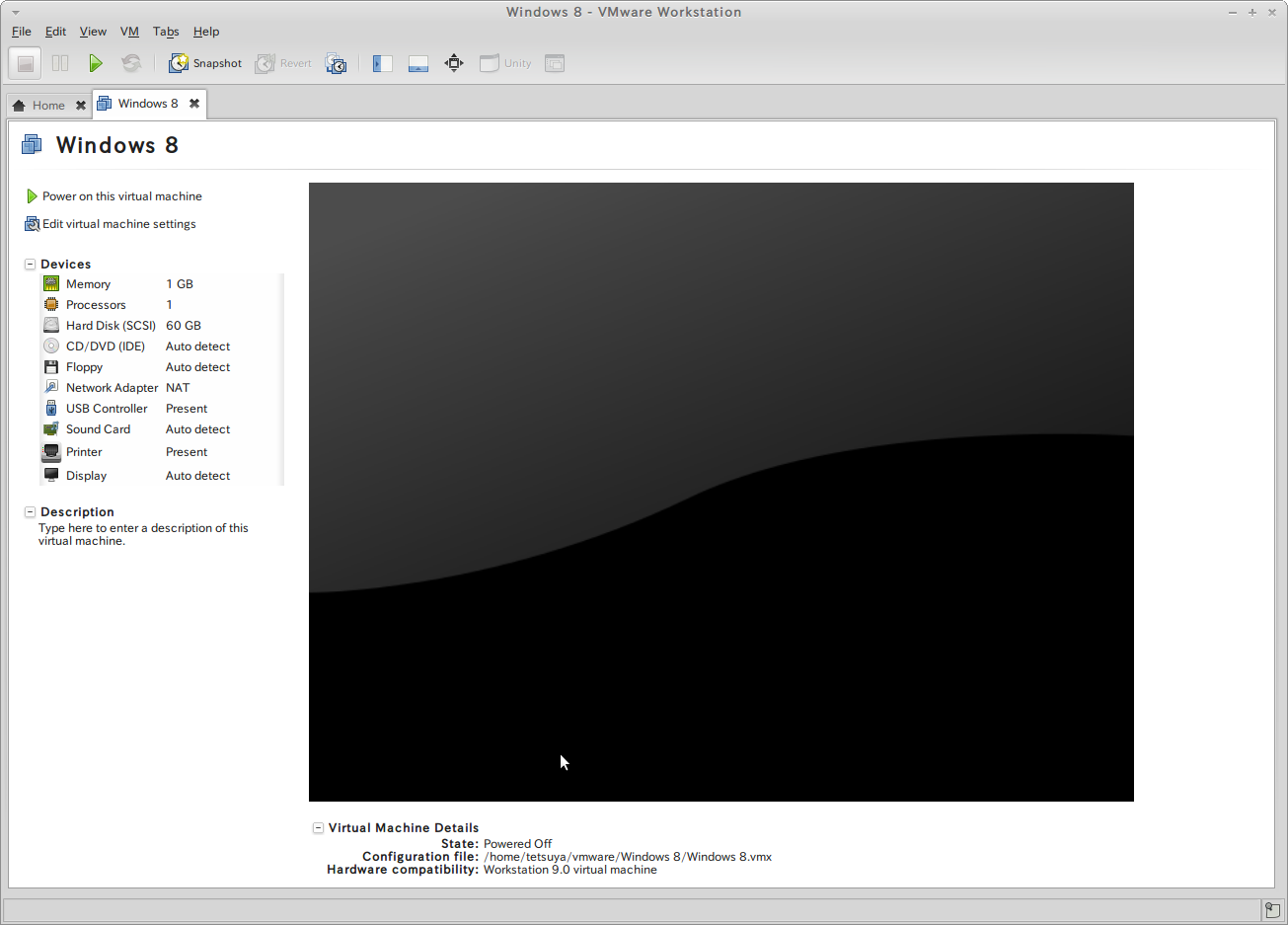Open the snapshot manager icon
This screenshot has height=925, width=1288.
[x=337, y=63]
